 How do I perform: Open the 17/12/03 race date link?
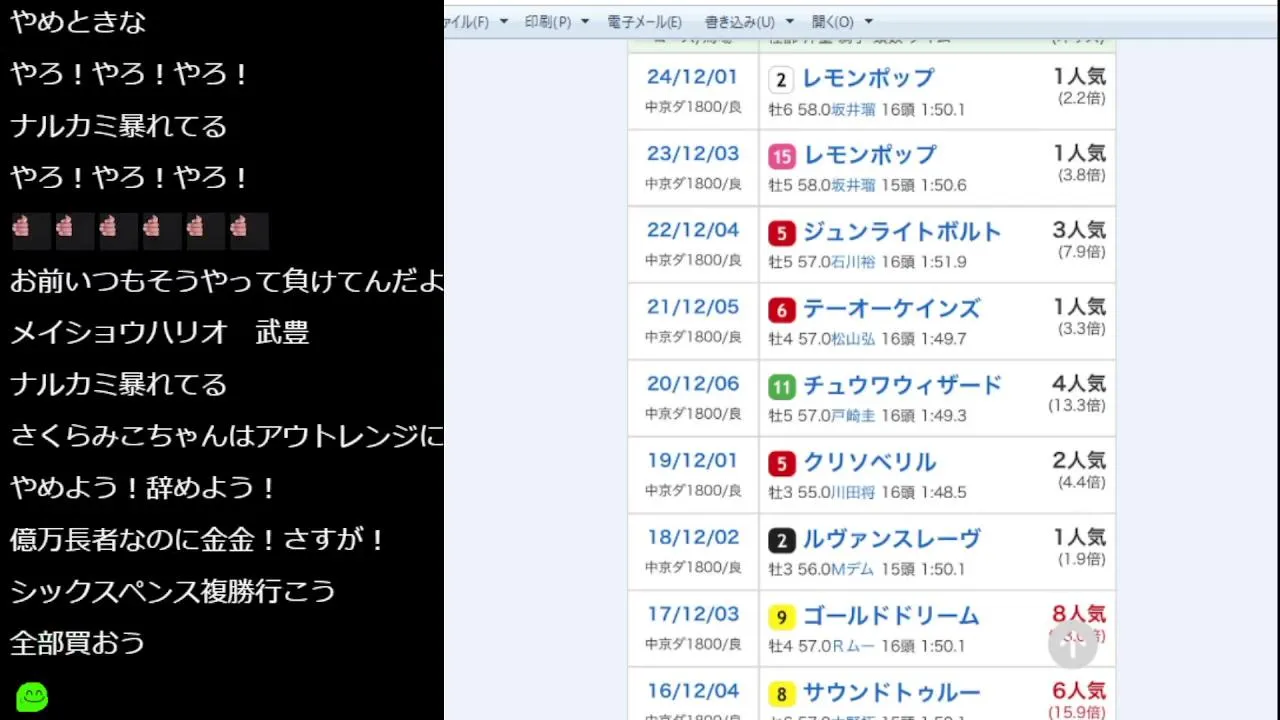[692, 615]
